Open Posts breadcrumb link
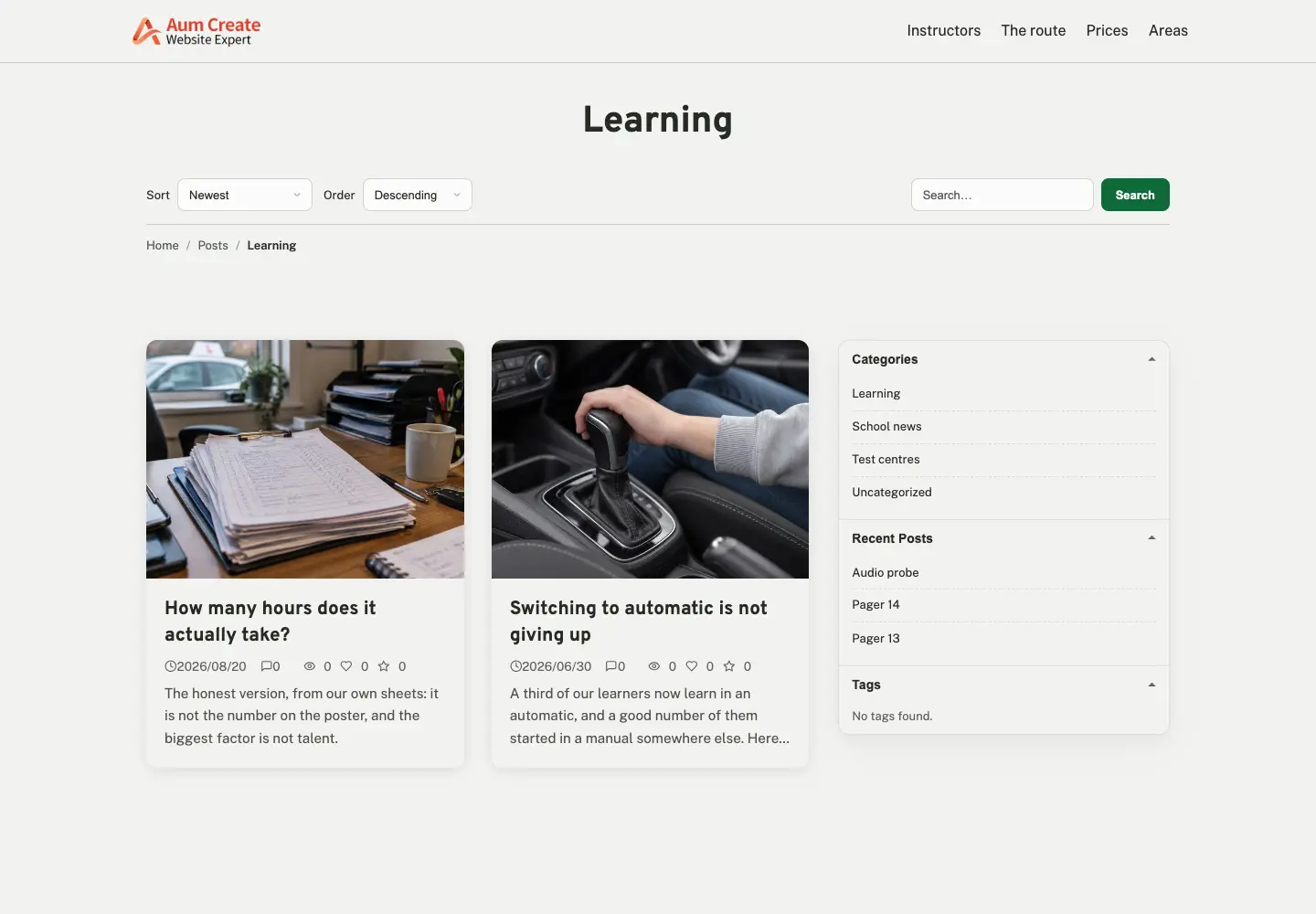 (x=213, y=246)
